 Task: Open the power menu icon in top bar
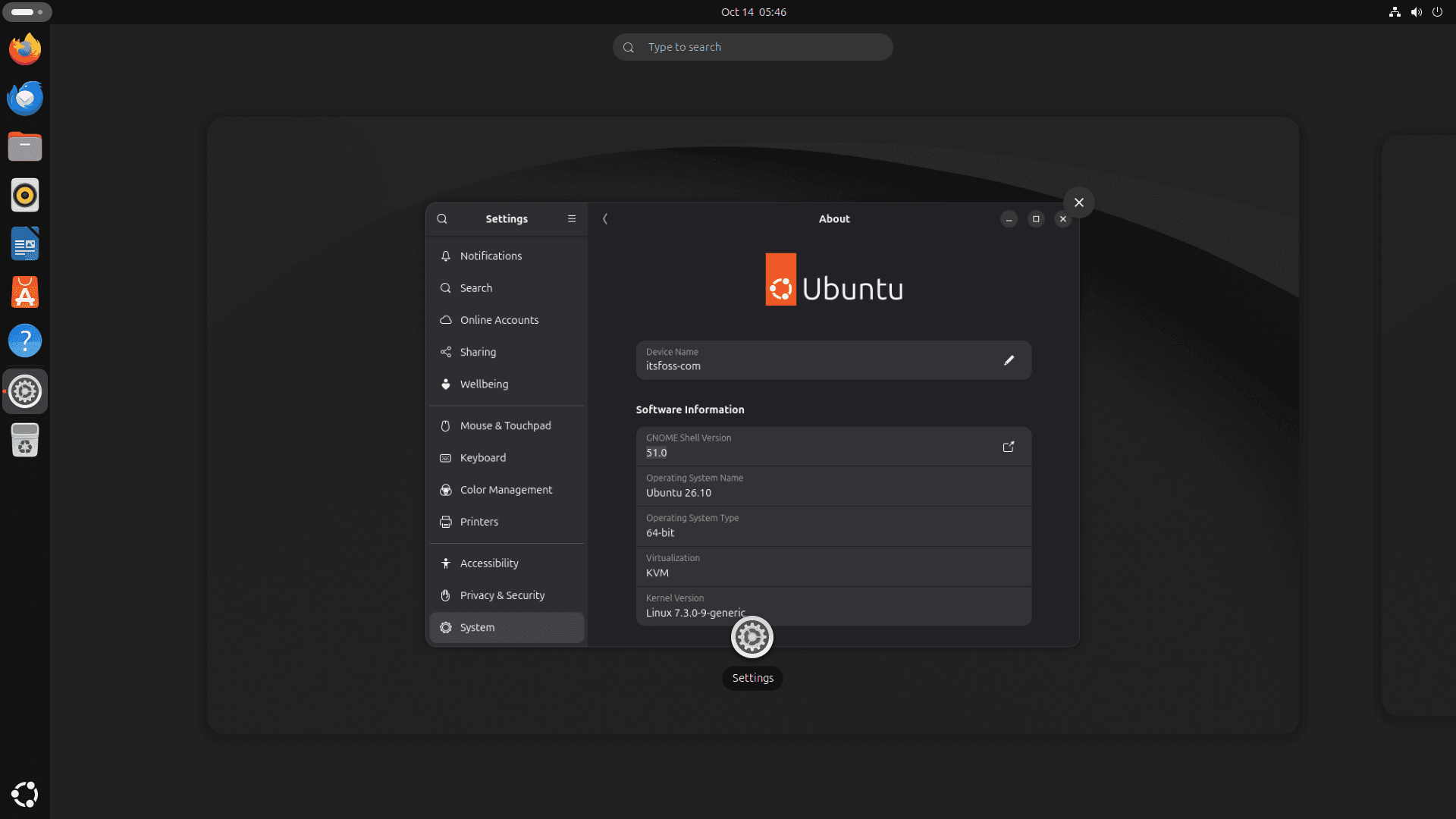(x=1437, y=12)
